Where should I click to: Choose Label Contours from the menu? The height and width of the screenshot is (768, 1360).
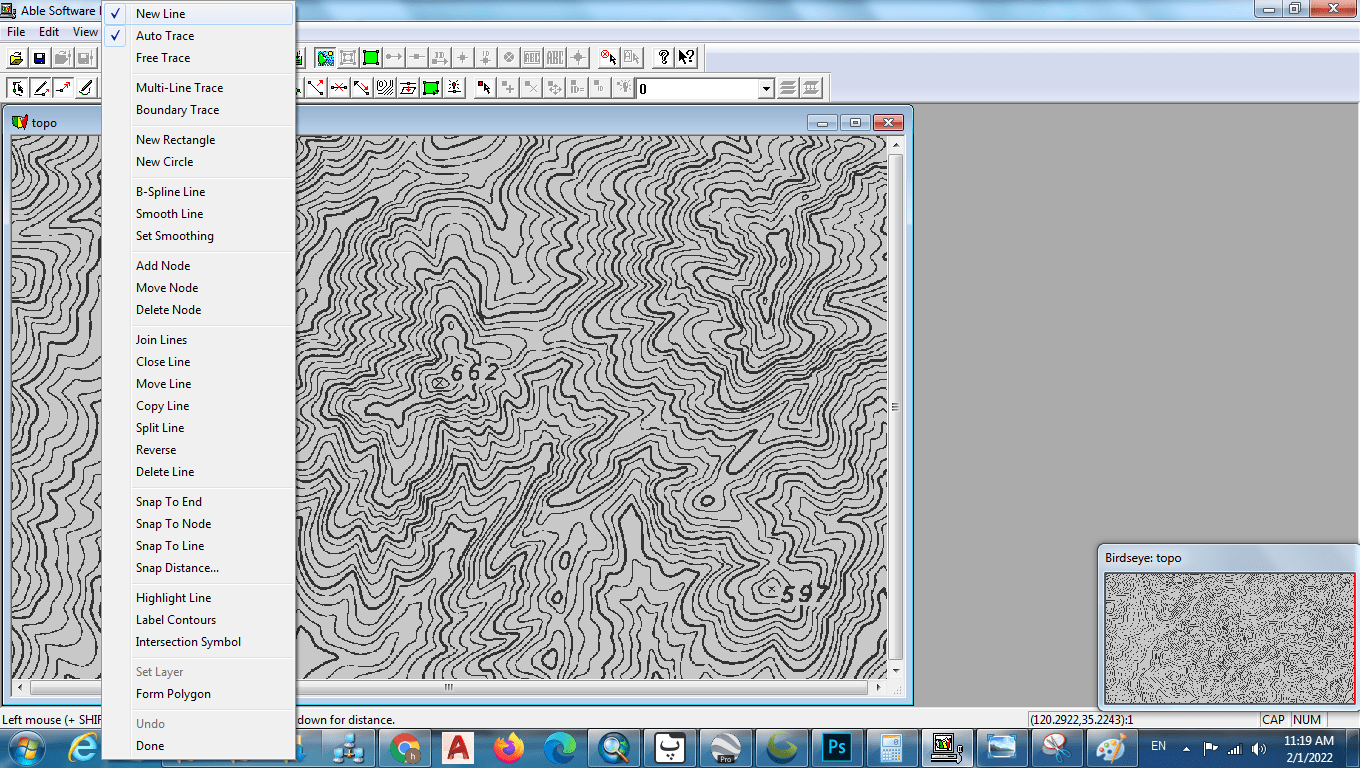click(176, 620)
